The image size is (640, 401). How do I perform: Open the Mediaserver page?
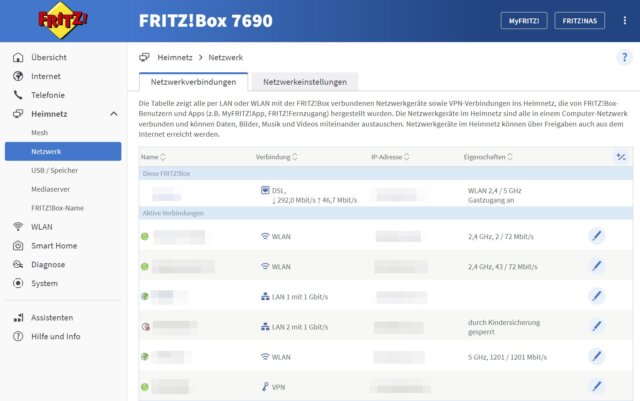(x=50, y=189)
